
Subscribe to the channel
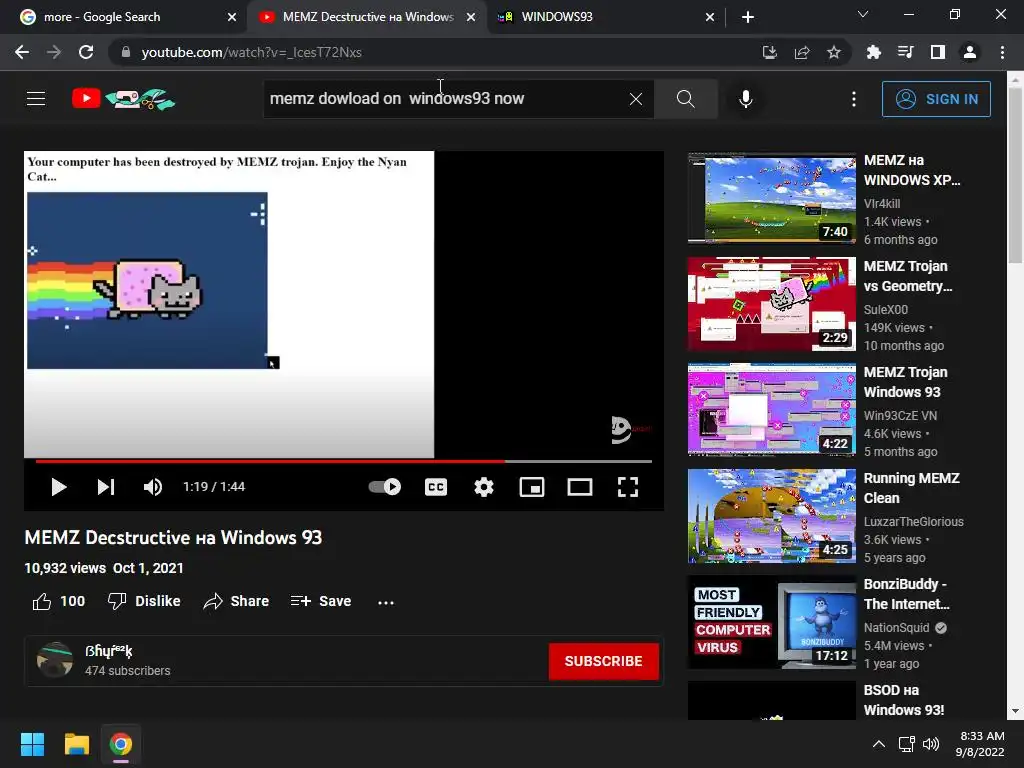pyautogui.click(x=603, y=661)
